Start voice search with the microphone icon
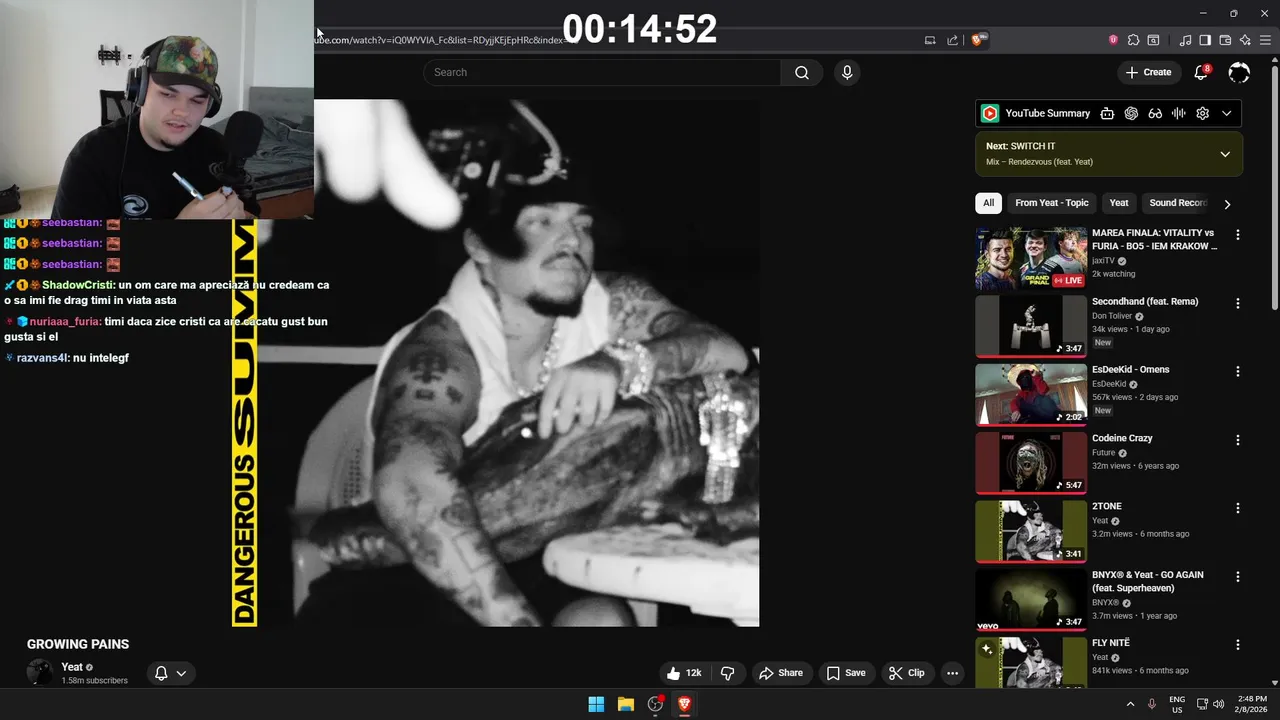Screen dimensions: 1280x720 [x=847, y=72]
